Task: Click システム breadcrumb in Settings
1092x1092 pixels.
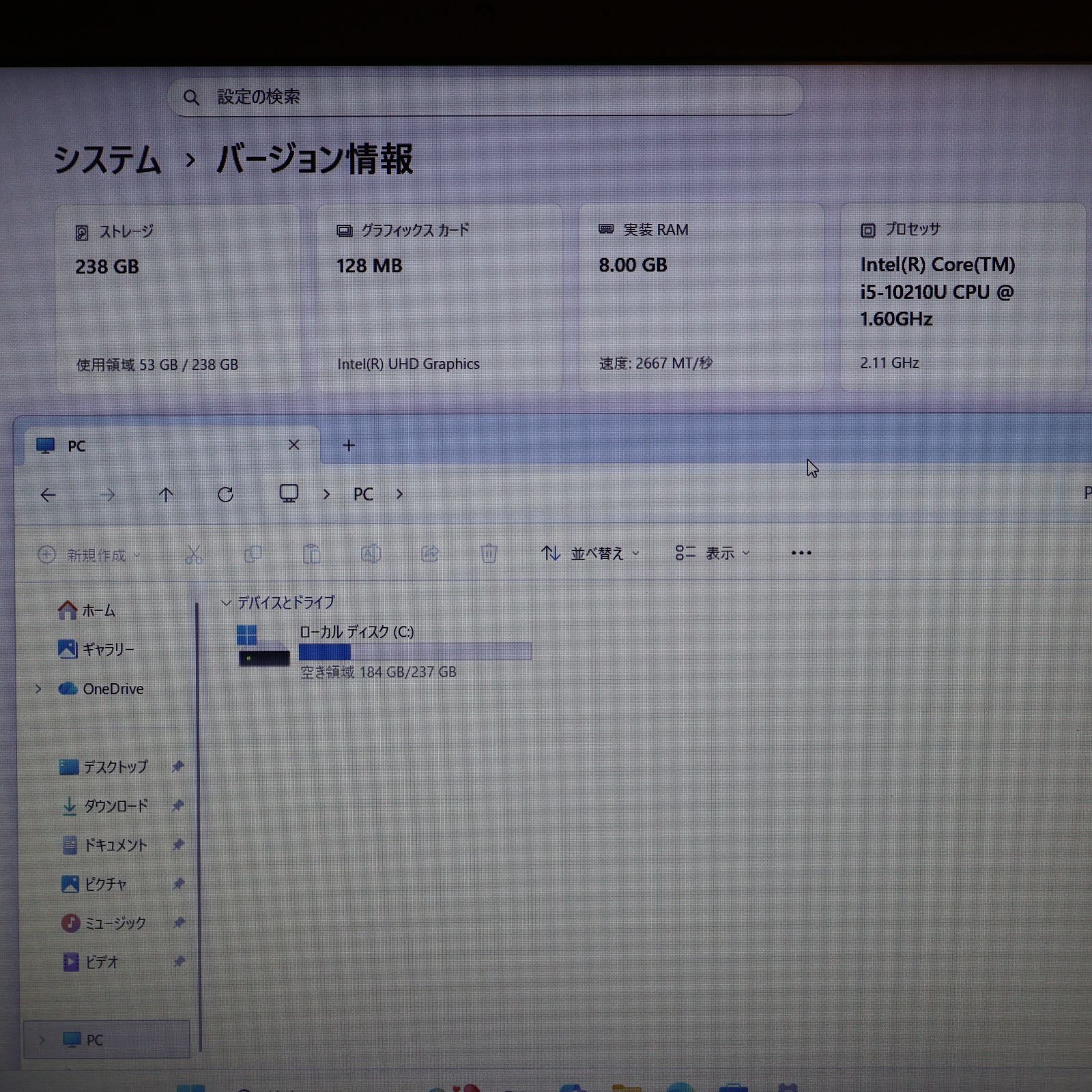Action: tap(107, 160)
